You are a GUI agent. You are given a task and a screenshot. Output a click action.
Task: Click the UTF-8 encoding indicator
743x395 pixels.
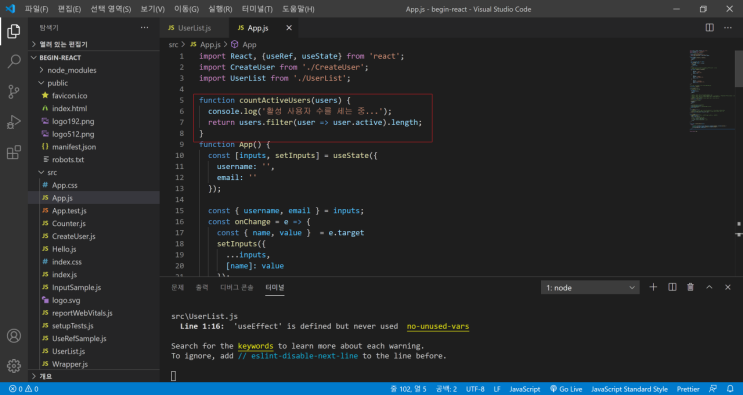[475, 389]
